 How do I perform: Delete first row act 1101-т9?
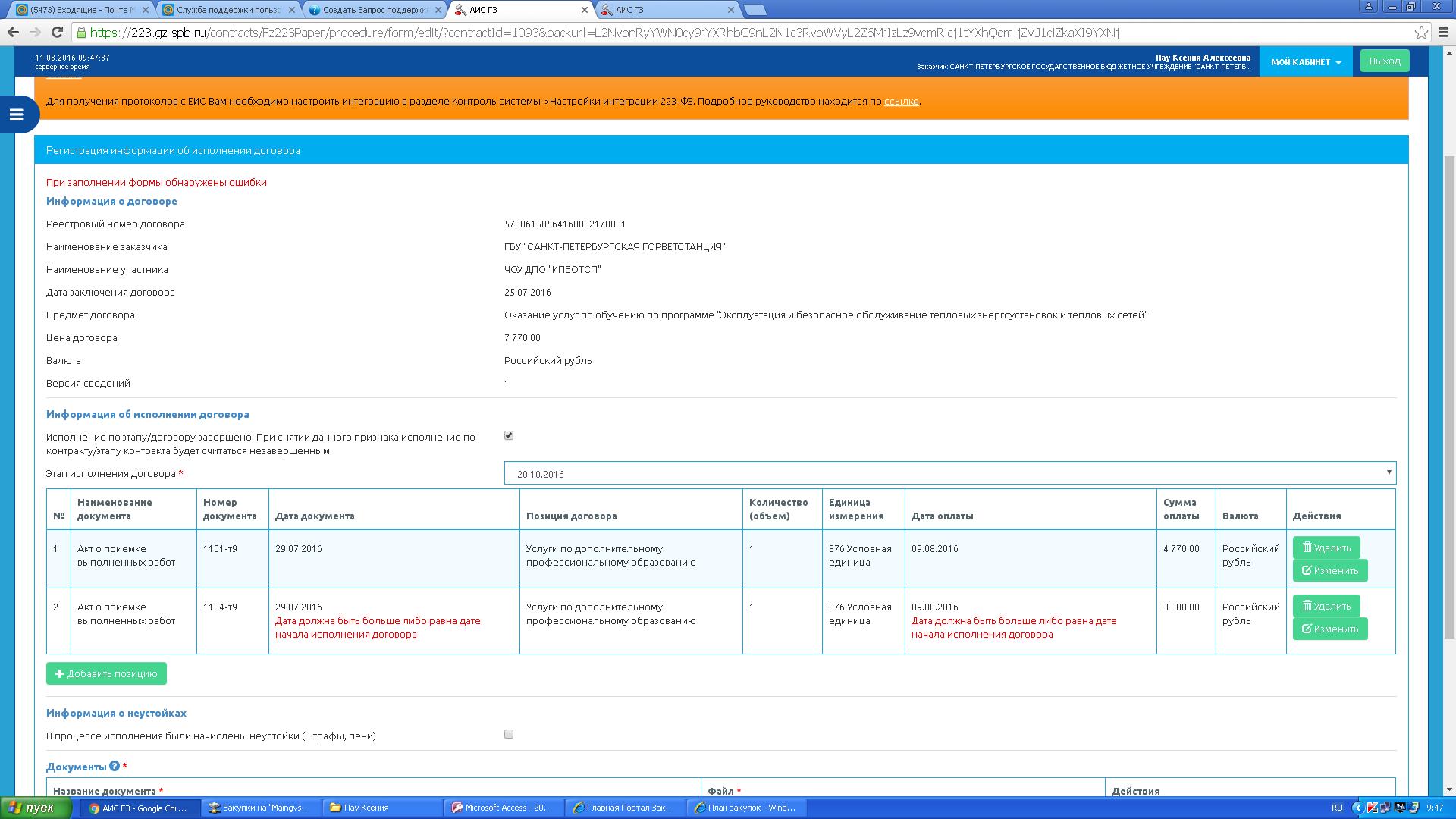[1326, 548]
